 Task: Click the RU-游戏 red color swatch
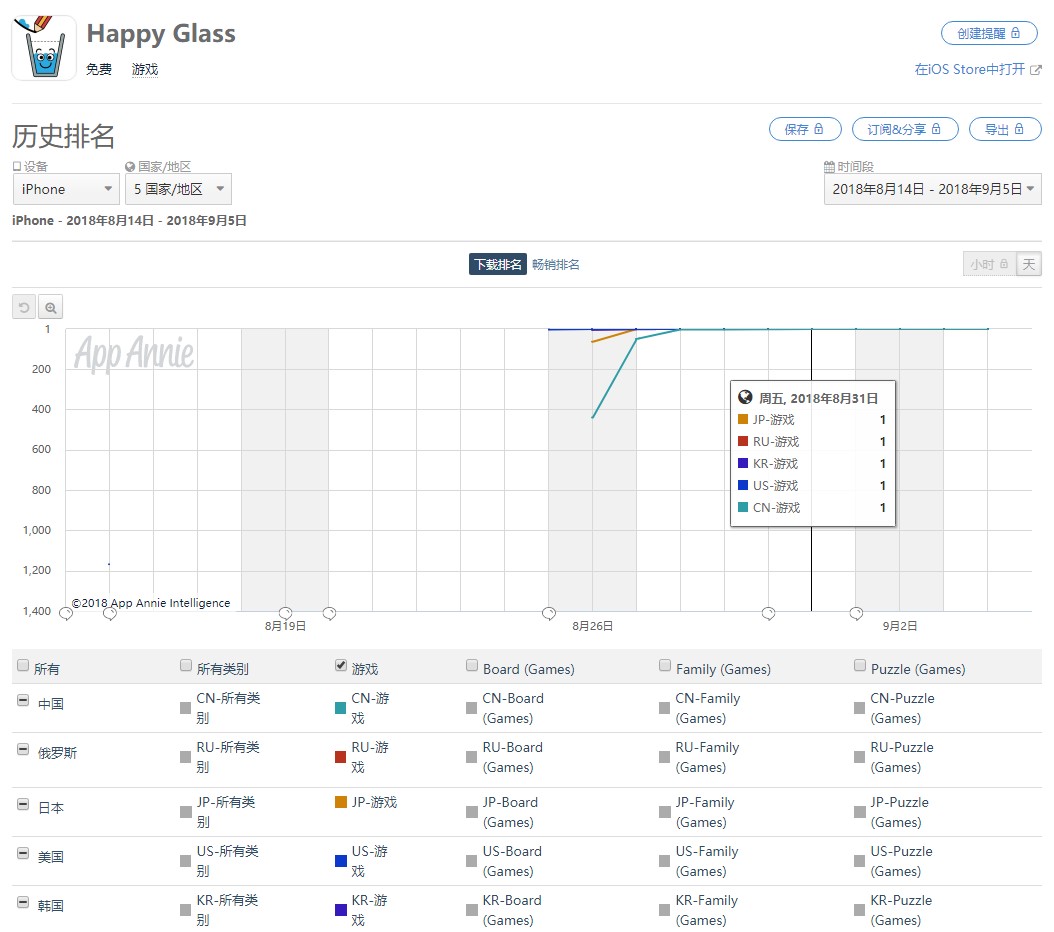point(341,757)
